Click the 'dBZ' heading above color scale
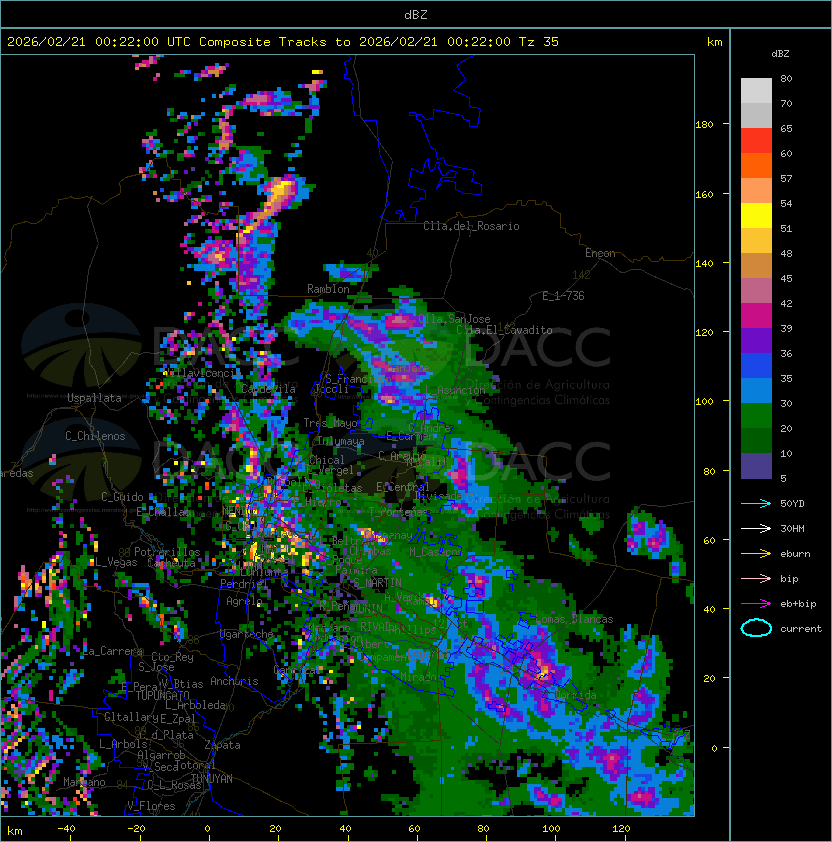The width and height of the screenshot is (832, 842). 780,54
